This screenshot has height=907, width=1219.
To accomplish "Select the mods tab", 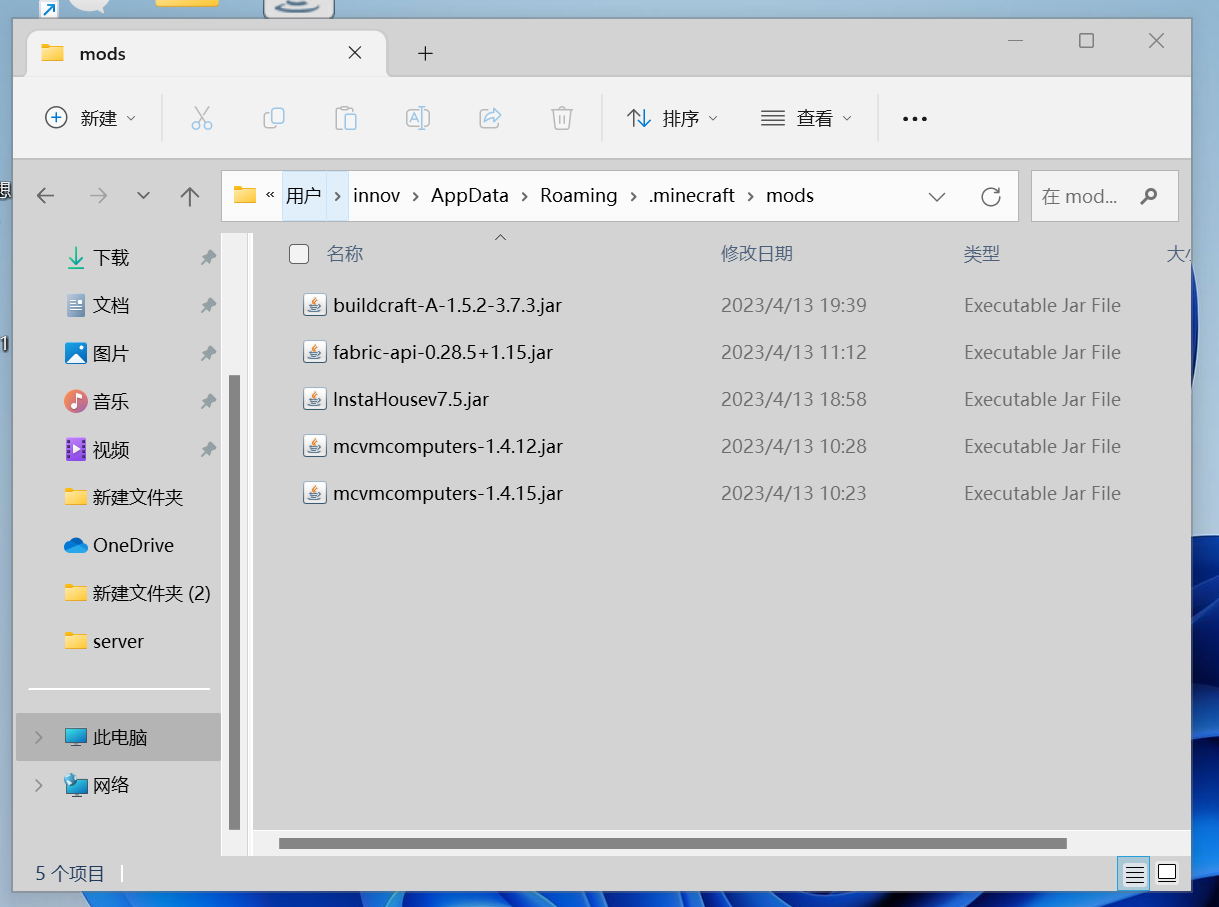I will (x=206, y=54).
